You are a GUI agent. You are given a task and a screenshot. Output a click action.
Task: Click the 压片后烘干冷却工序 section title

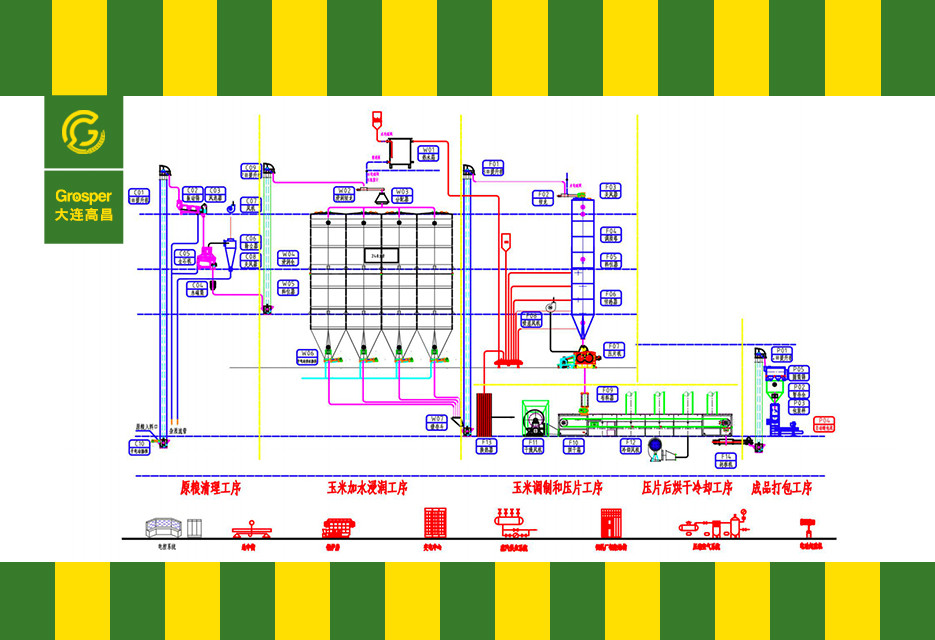point(687,488)
